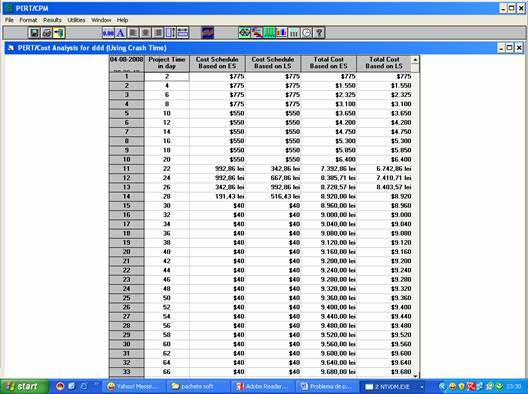Click the clock toolbar icon
The height and width of the screenshot is (394, 528).
click(x=306, y=33)
